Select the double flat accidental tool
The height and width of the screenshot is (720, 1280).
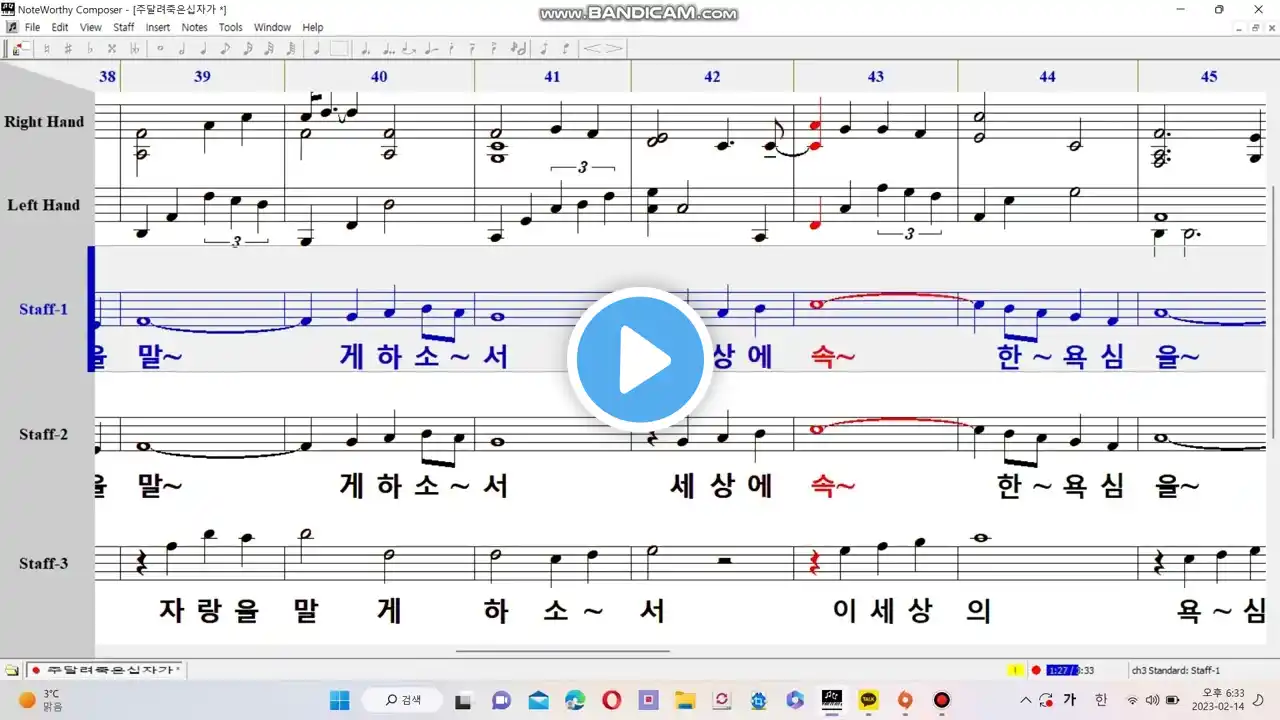pos(134,48)
